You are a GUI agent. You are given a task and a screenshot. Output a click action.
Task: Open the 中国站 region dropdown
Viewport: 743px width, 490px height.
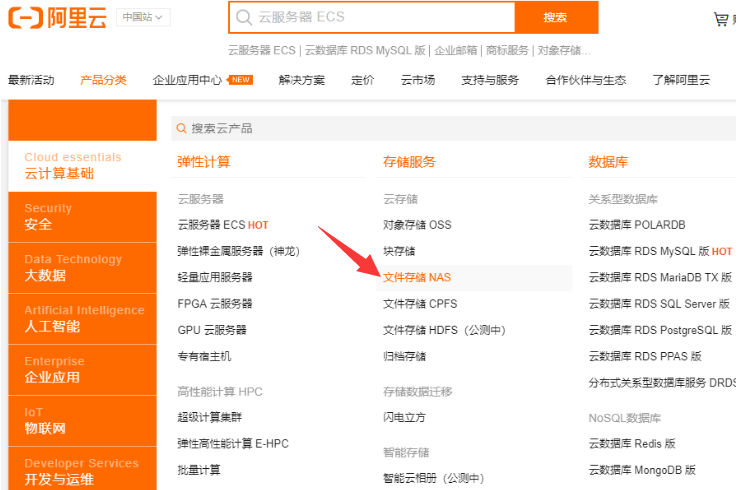click(x=143, y=17)
